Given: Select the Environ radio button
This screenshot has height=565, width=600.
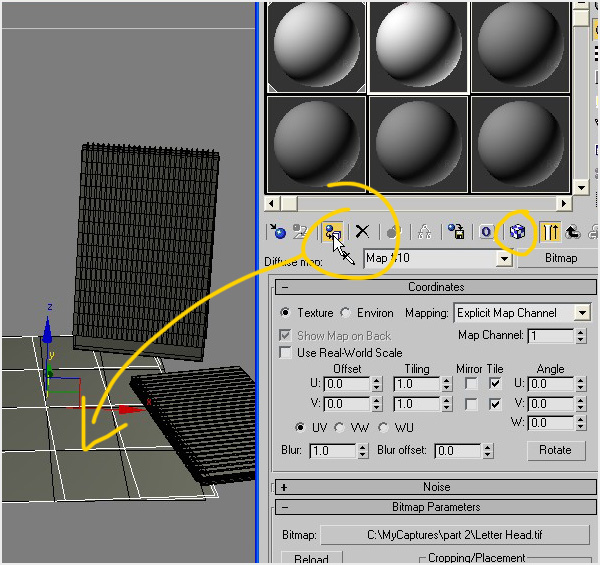Looking at the screenshot, I should click(346, 313).
